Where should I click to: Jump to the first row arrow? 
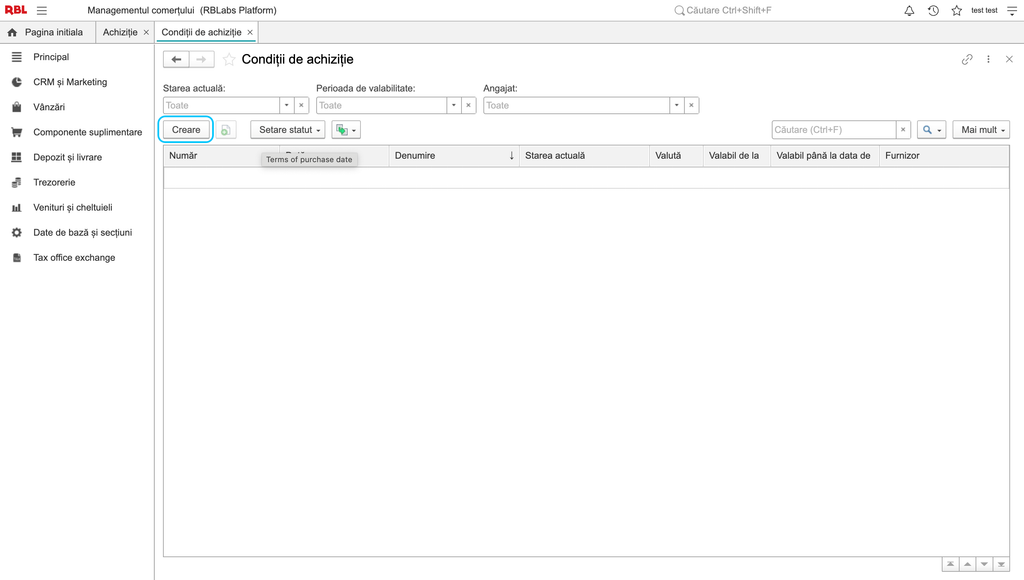(x=950, y=564)
